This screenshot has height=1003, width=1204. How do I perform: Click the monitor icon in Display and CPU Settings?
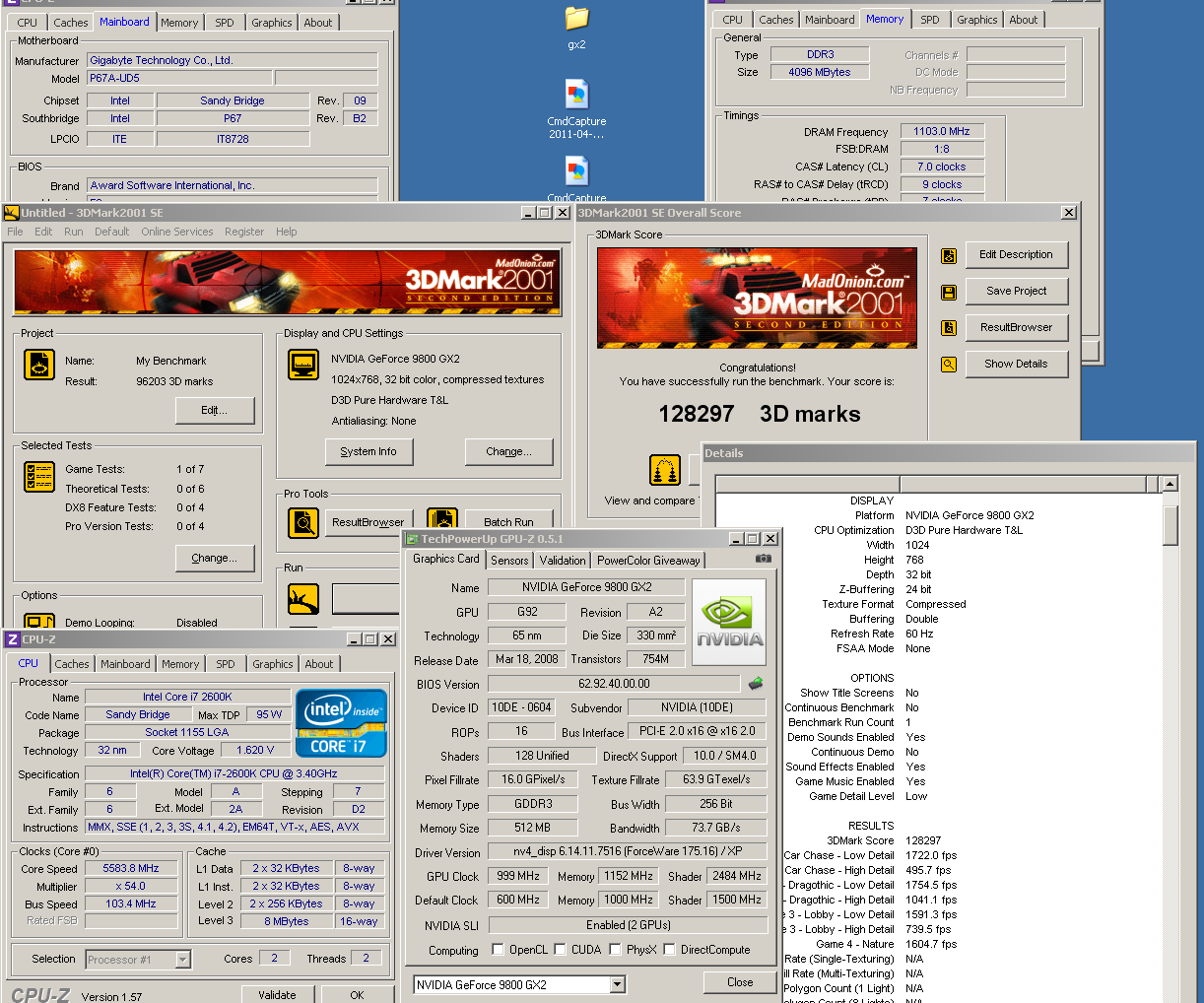303,365
